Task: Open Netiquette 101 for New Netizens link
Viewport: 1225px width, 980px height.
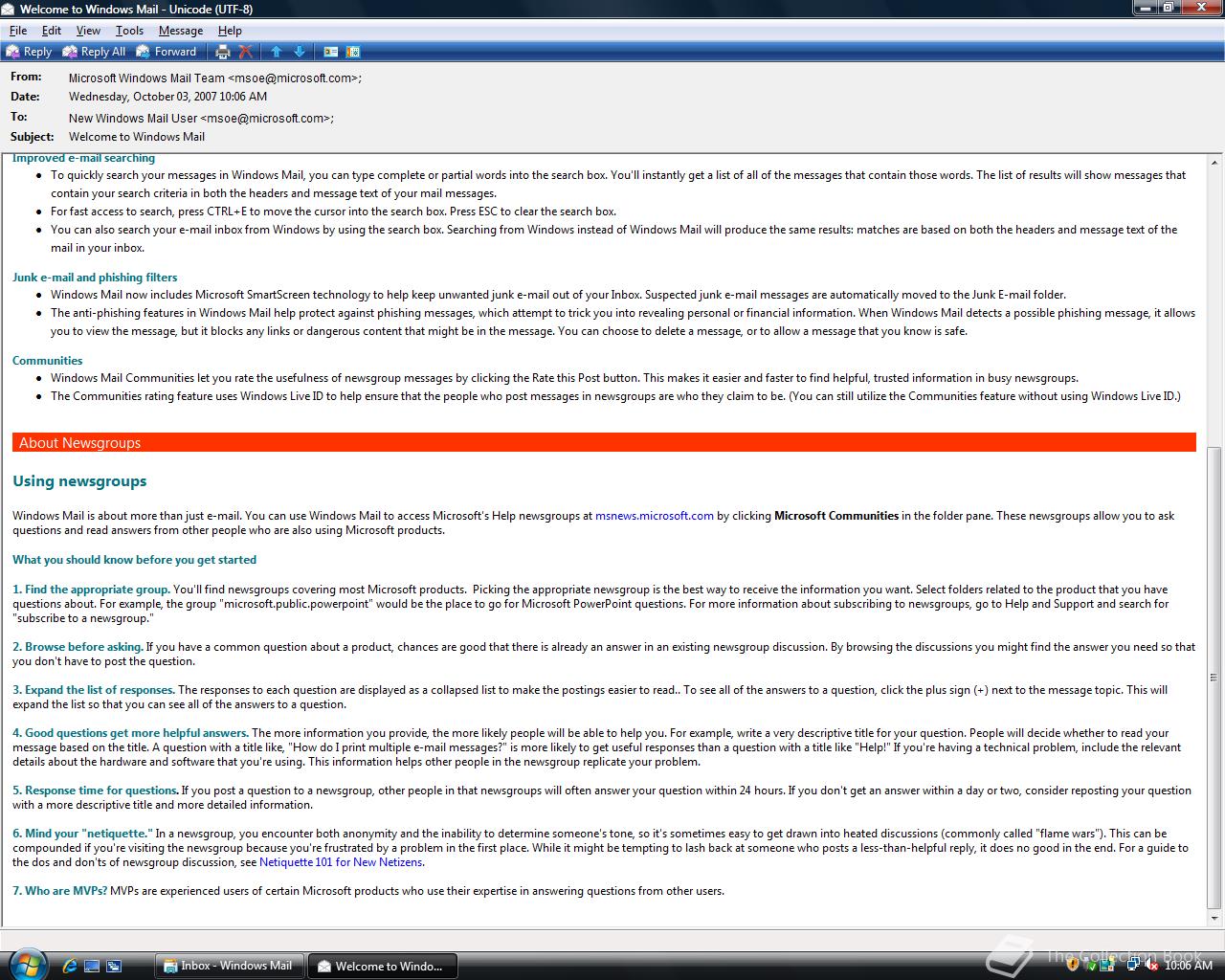Action: 341,862
